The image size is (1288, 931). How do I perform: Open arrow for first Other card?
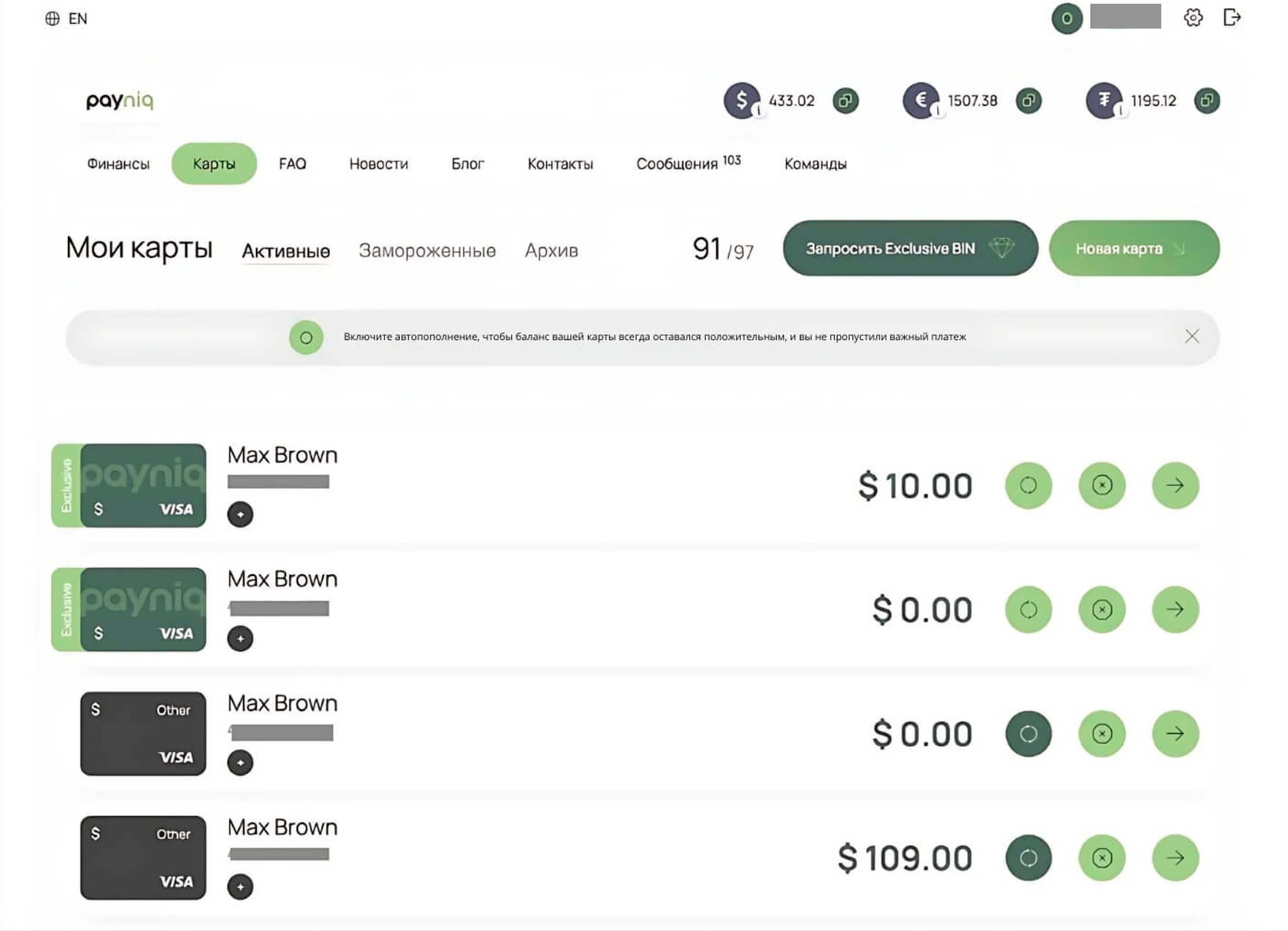click(1175, 733)
